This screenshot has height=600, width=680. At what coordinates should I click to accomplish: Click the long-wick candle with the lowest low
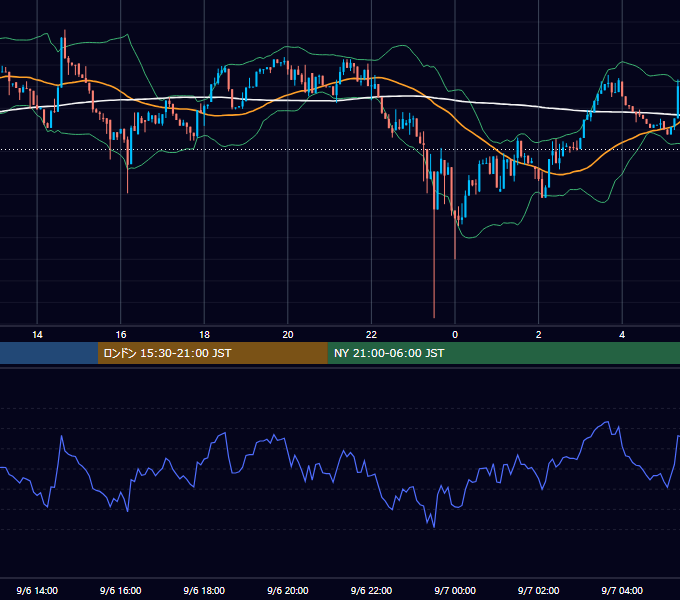tap(434, 243)
